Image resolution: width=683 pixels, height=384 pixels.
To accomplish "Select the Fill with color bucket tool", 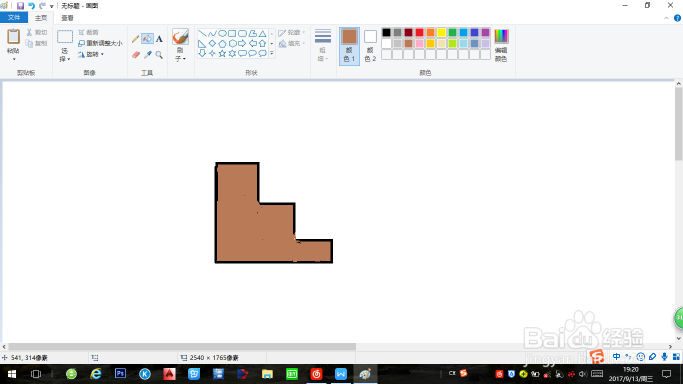I will pos(148,39).
